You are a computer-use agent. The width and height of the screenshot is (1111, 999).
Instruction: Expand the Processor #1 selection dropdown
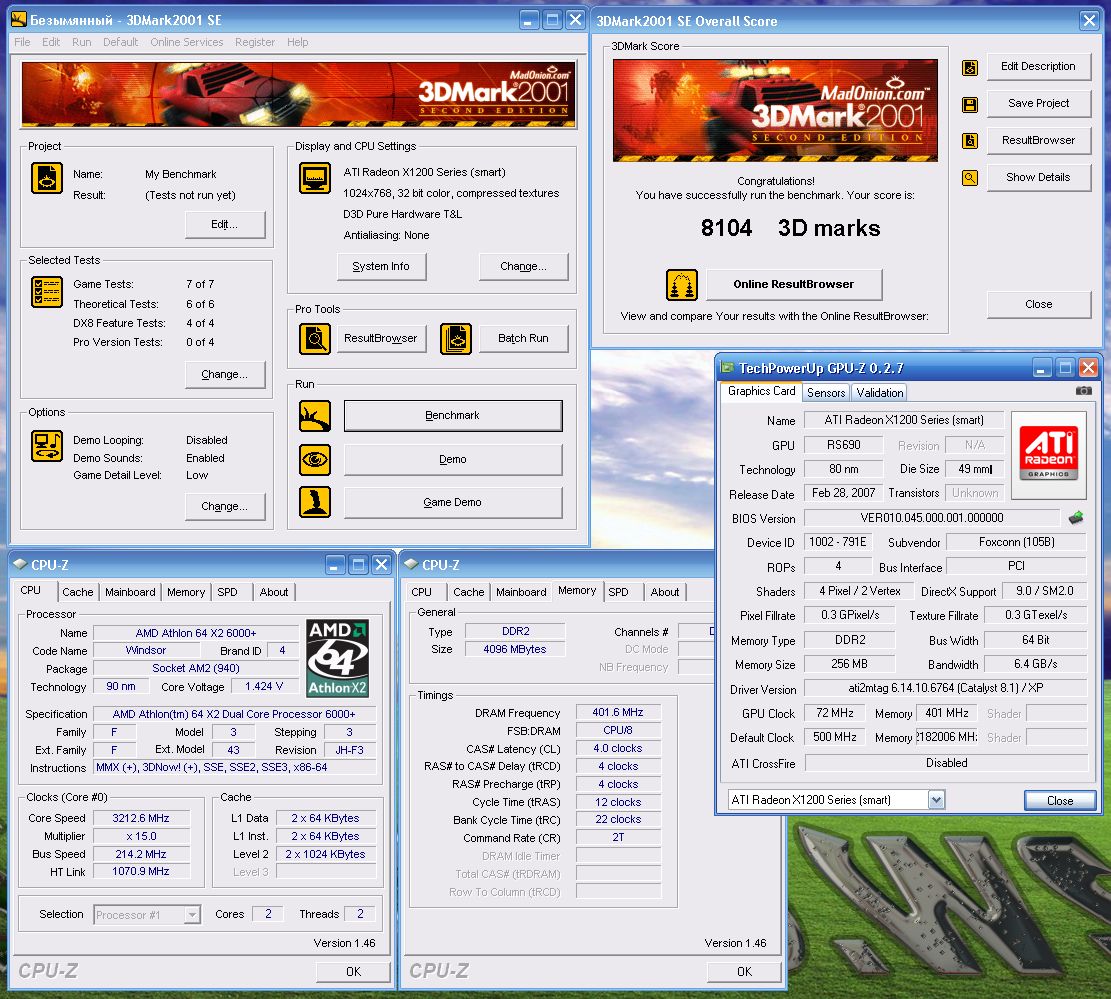pyautogui.click(x=192, y=915)
